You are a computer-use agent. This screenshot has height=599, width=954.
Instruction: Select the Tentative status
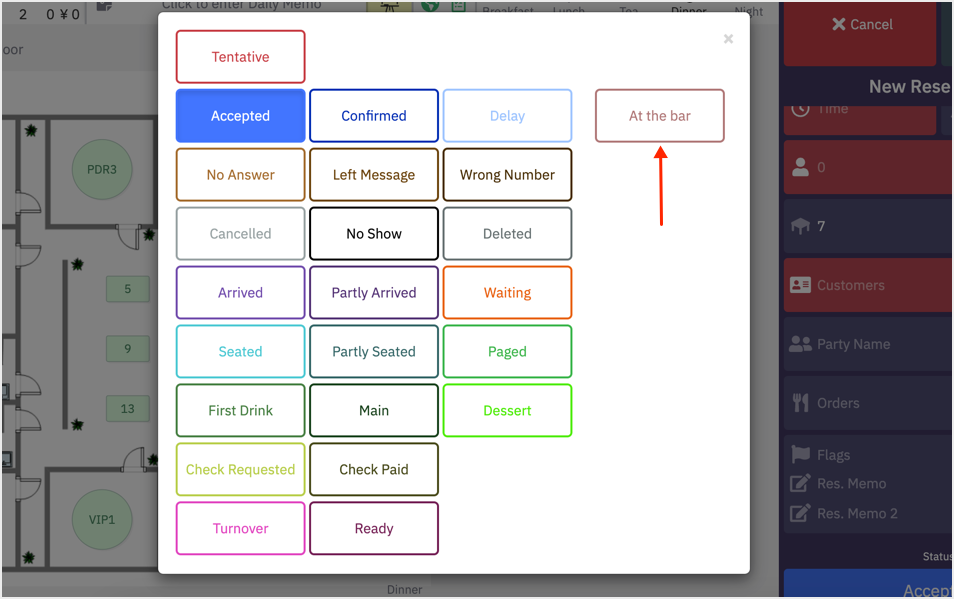coord(240,57)
